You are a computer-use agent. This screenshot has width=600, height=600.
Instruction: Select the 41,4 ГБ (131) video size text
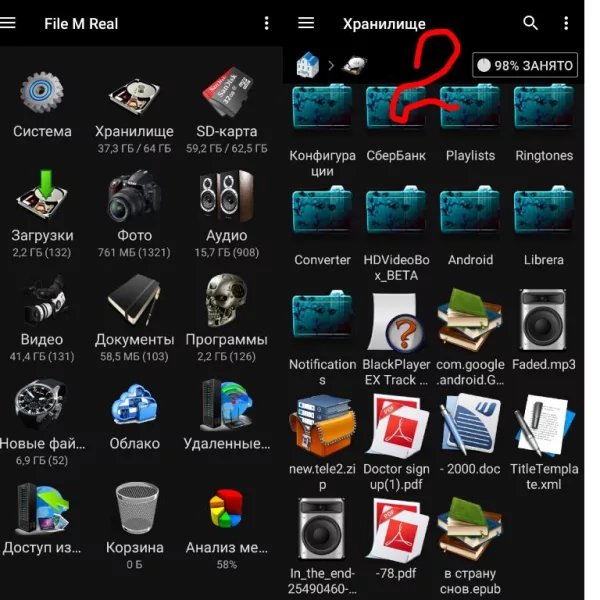click(42, 357)
